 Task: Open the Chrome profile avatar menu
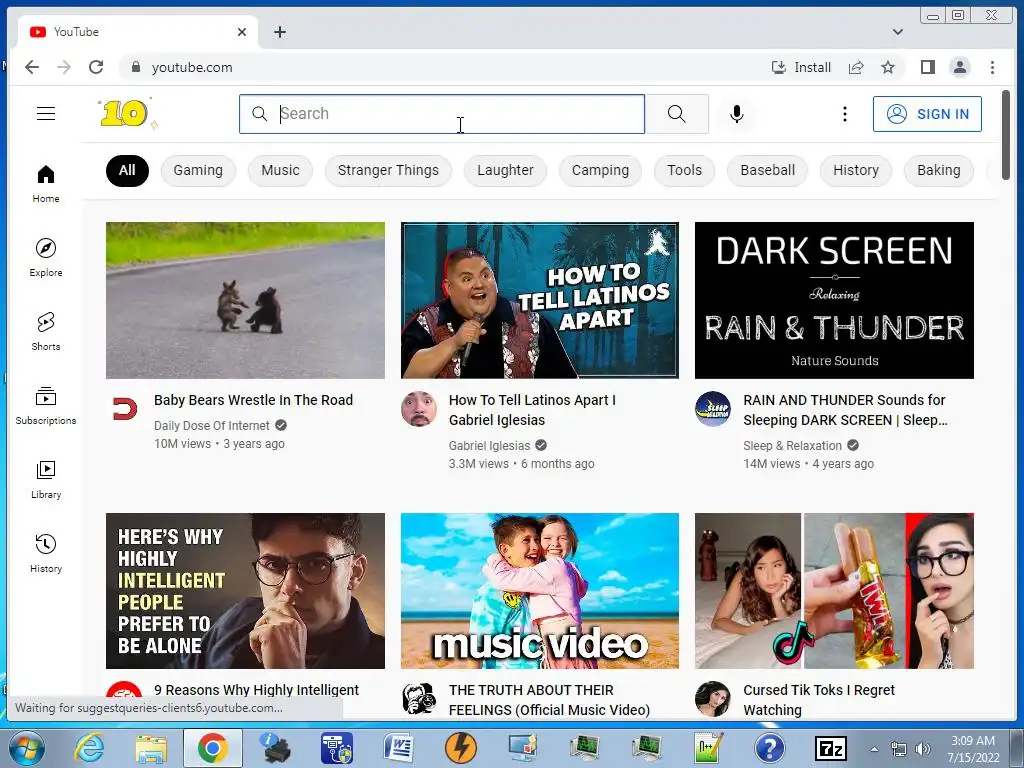tap(960, 67)
